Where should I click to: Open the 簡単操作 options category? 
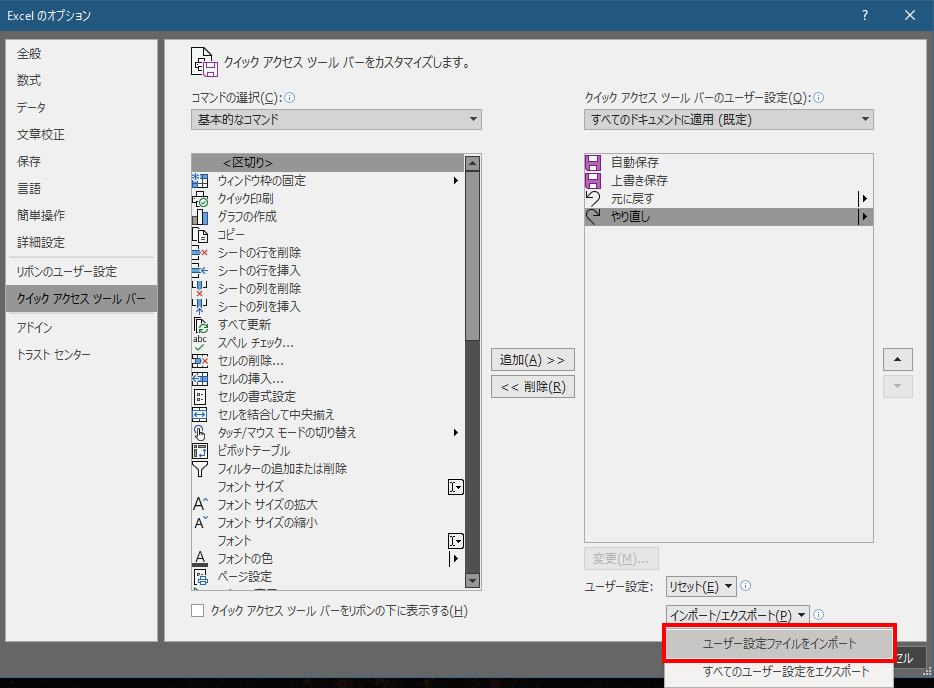[82, 215]
